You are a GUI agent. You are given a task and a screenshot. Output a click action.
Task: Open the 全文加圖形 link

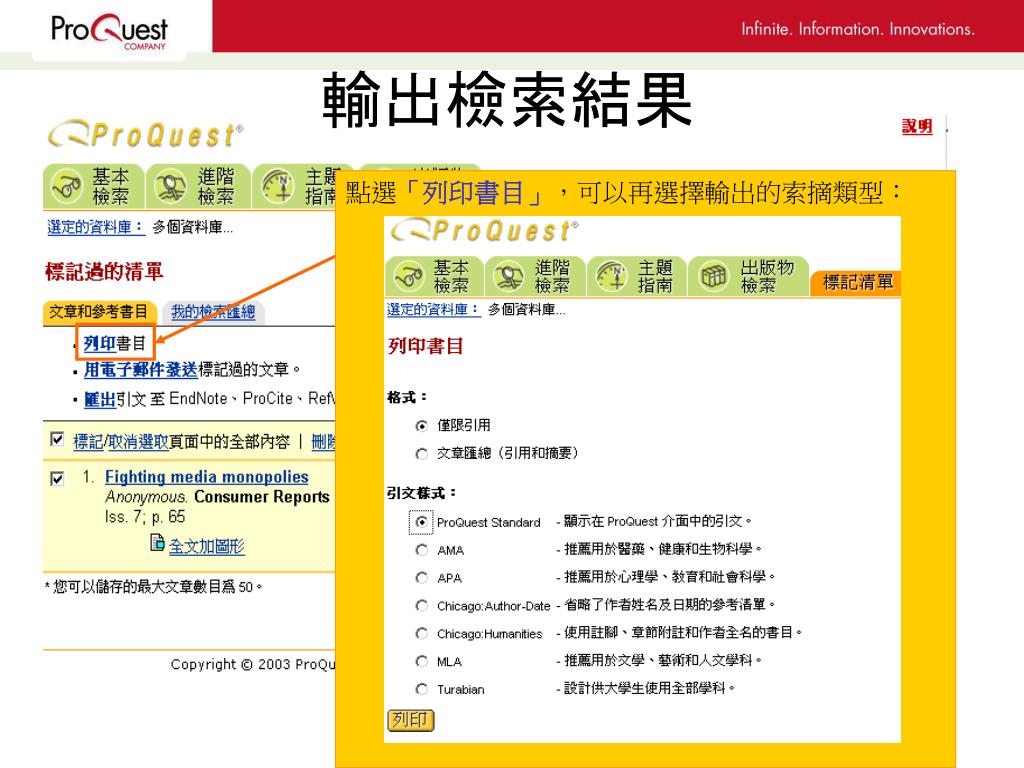[x=206, y=546]
